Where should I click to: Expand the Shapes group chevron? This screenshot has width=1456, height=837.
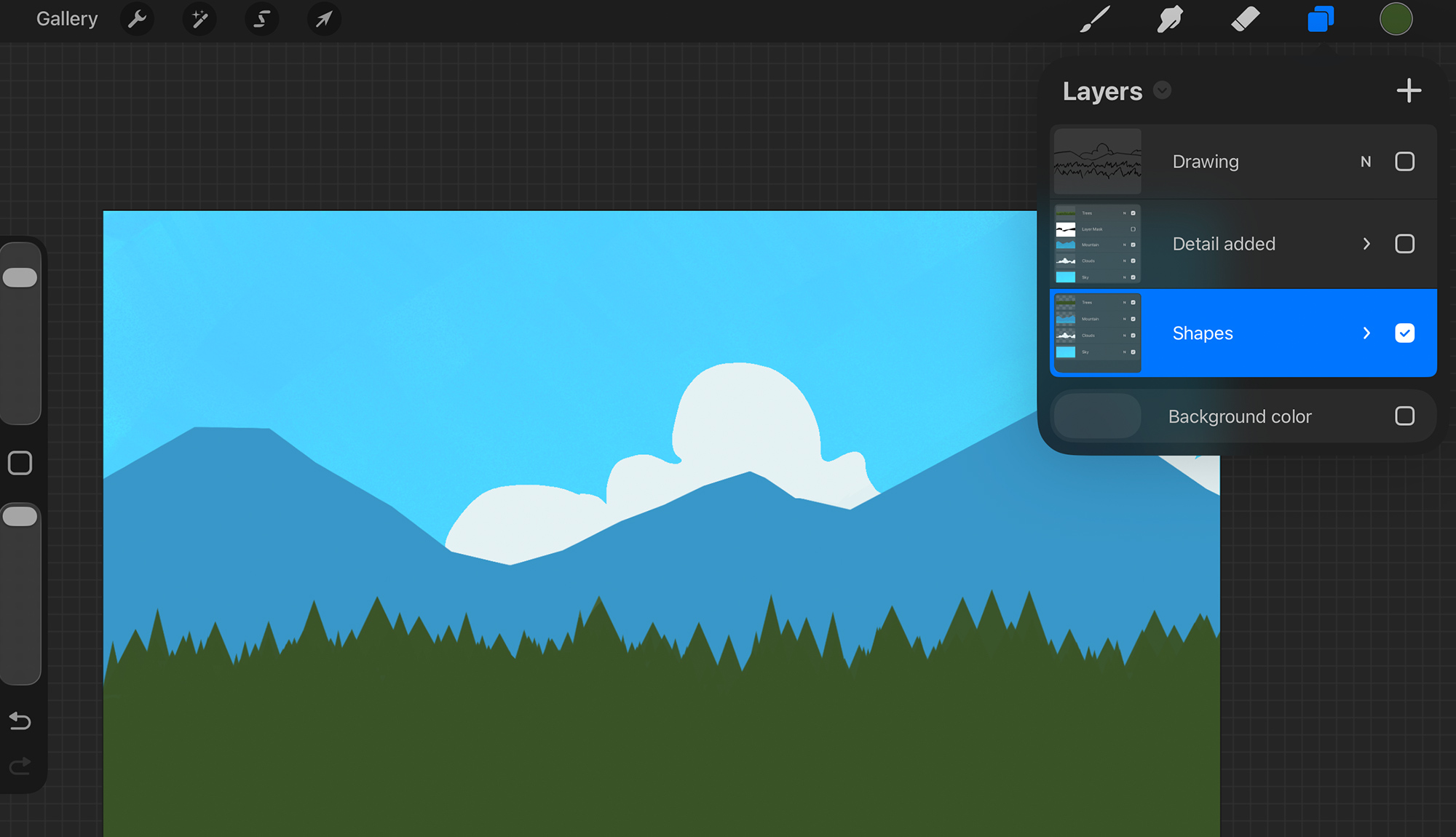click(x=1366, y=333)
